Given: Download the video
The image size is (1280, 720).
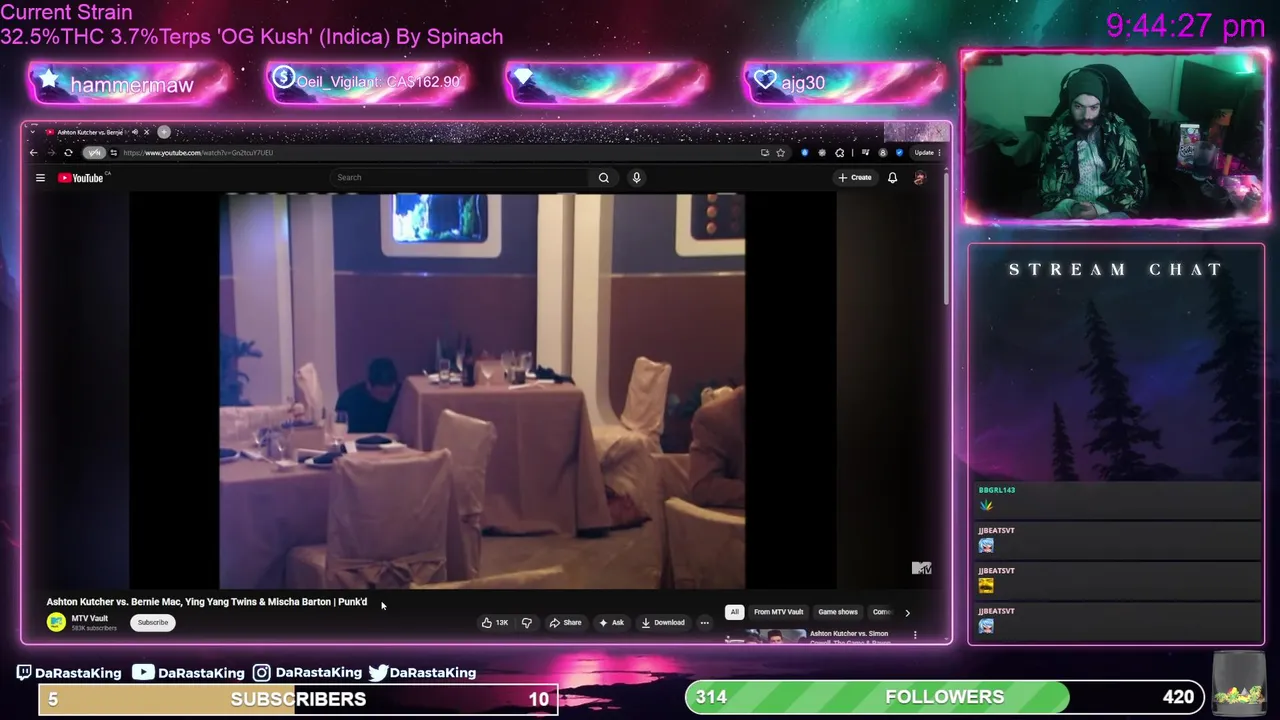Looking at the screenshot, I should [663, 622].
